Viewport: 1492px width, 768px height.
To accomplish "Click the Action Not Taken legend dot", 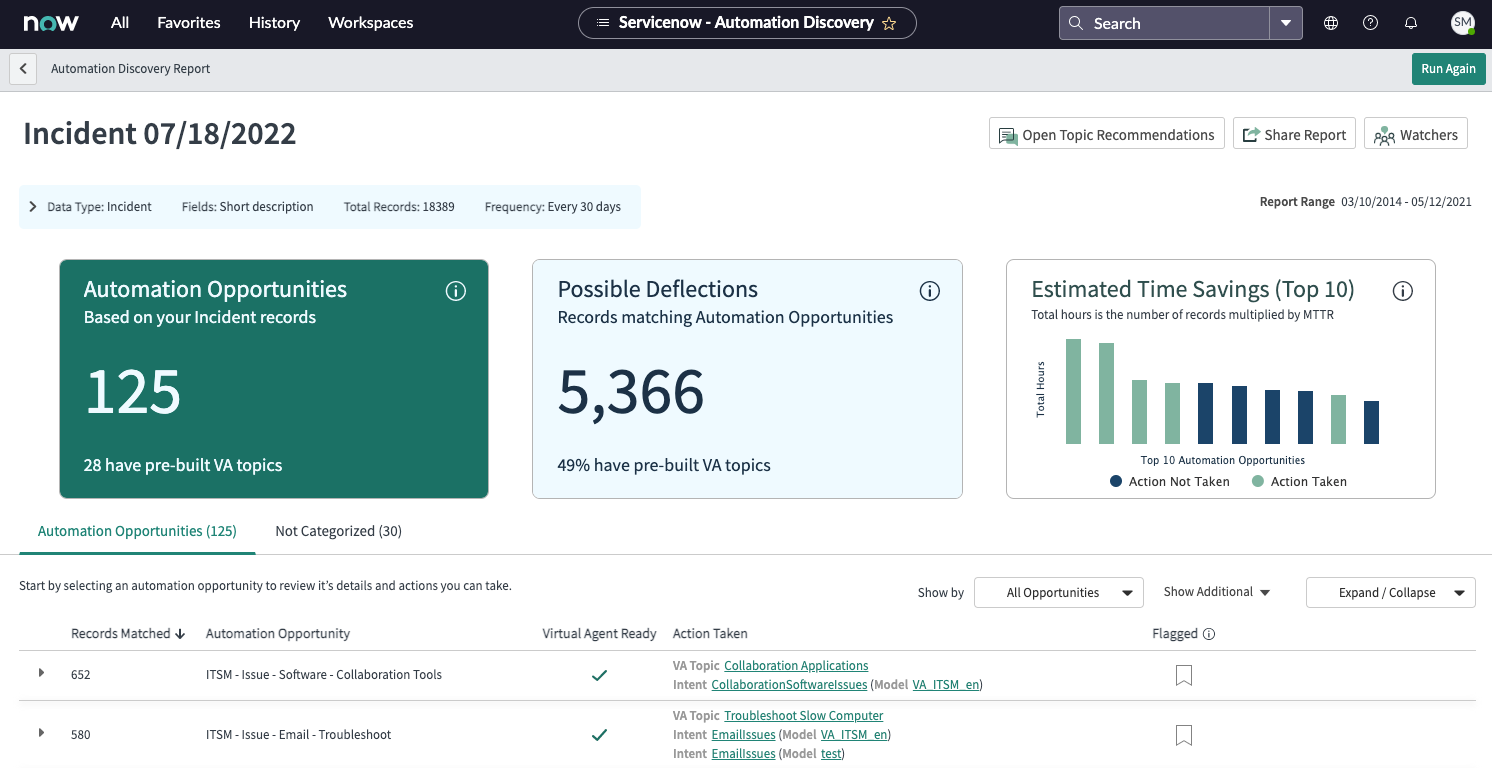I will click(1116, 481).
